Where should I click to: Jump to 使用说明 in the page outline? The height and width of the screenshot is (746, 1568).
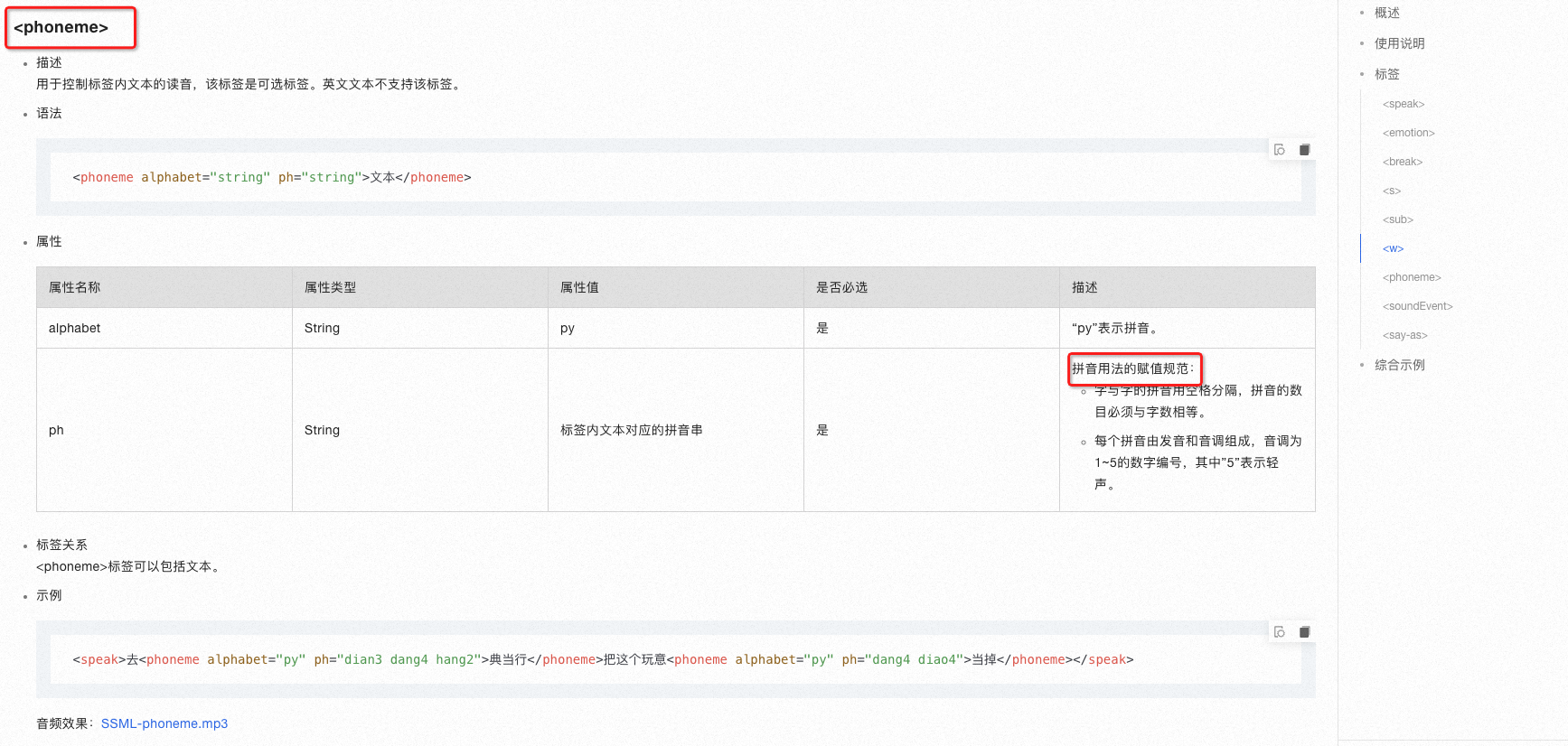[x=1399, y=43]
